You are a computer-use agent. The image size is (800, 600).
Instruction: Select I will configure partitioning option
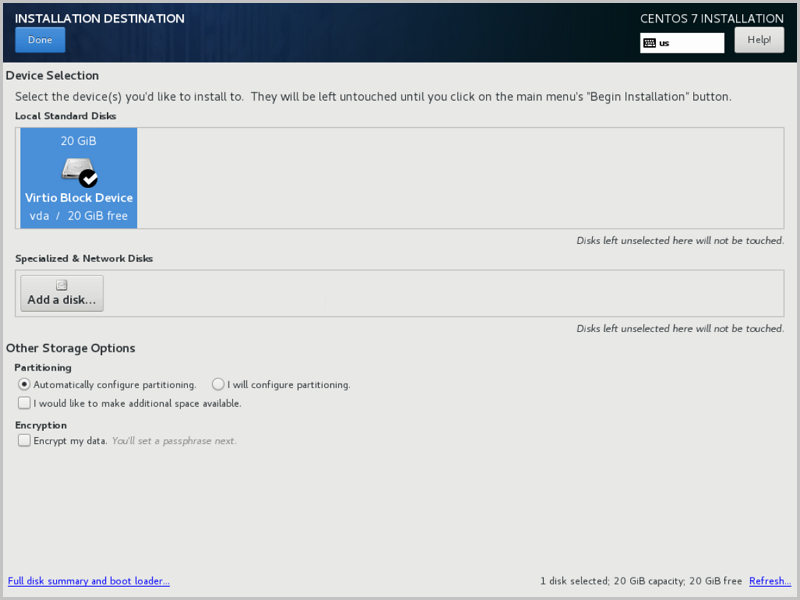[x=218, y=384]
